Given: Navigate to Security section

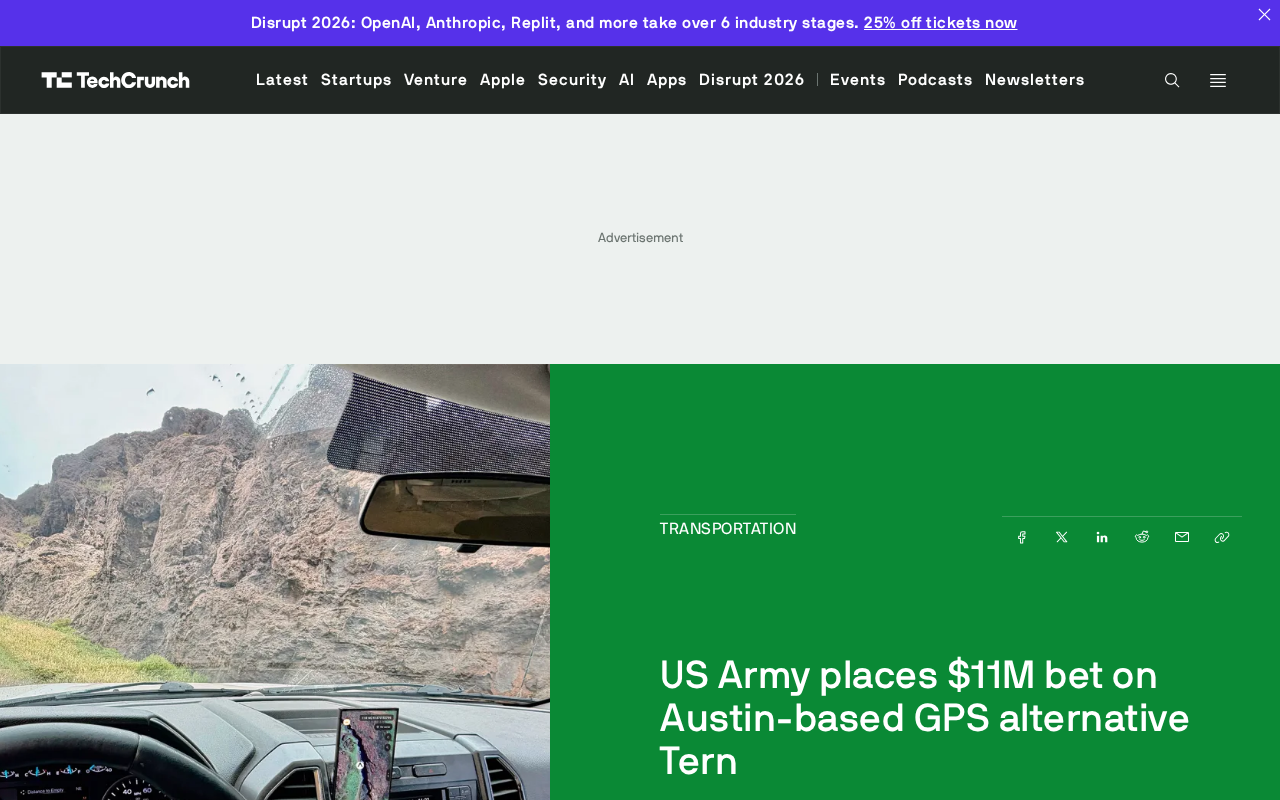Looking at the screenshot, I should [572, 79].
